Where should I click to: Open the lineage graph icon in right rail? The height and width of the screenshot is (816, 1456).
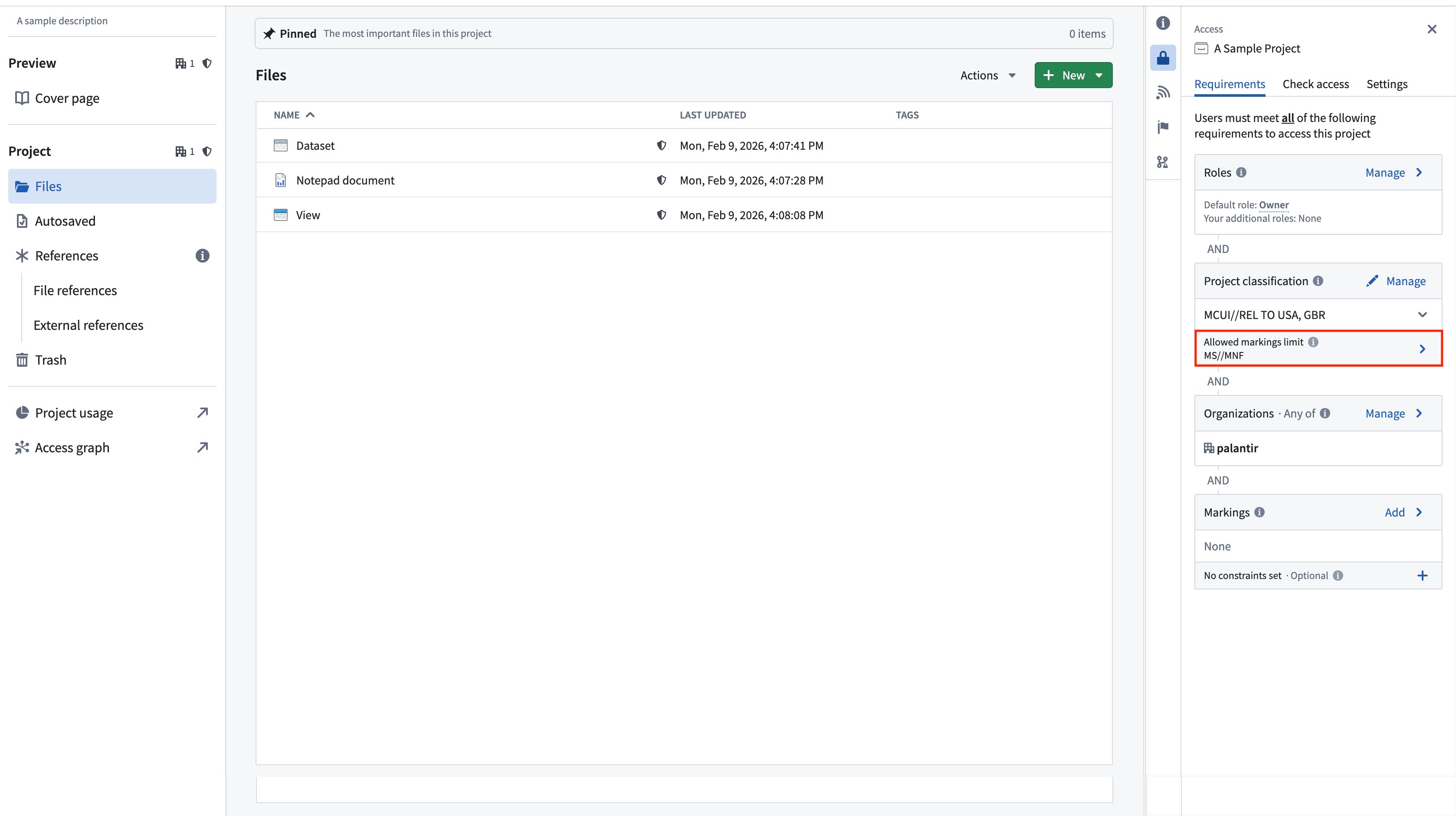tap(1163, 162)
